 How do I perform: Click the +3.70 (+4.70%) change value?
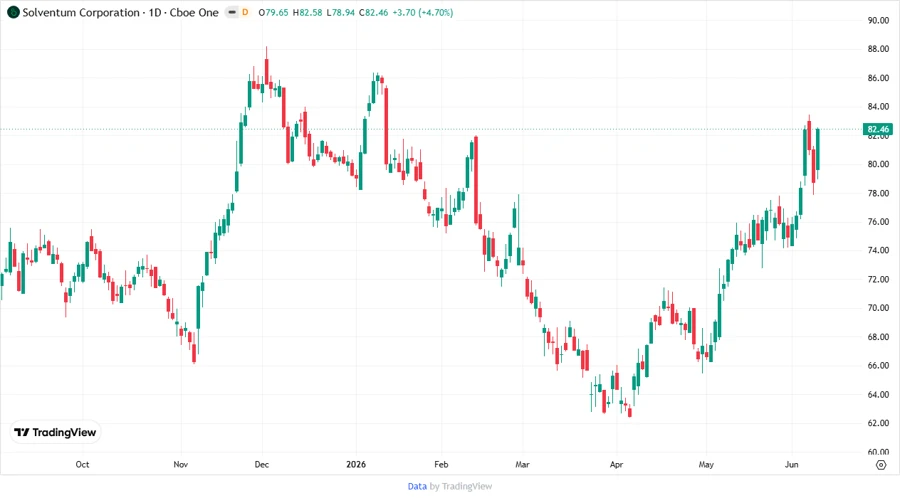(x=422, y=12)
